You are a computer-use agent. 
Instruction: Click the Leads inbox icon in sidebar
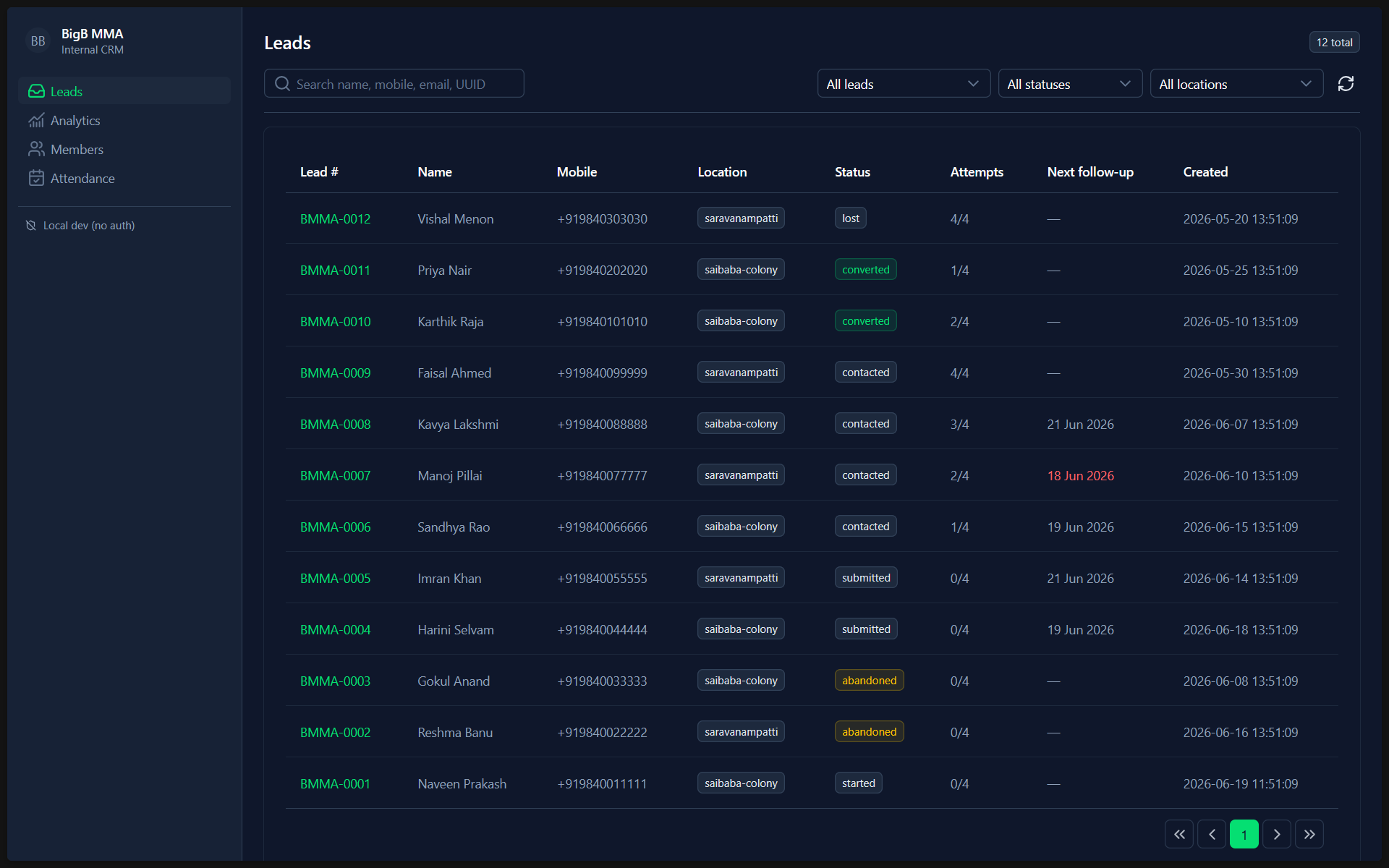coord(36,91)
